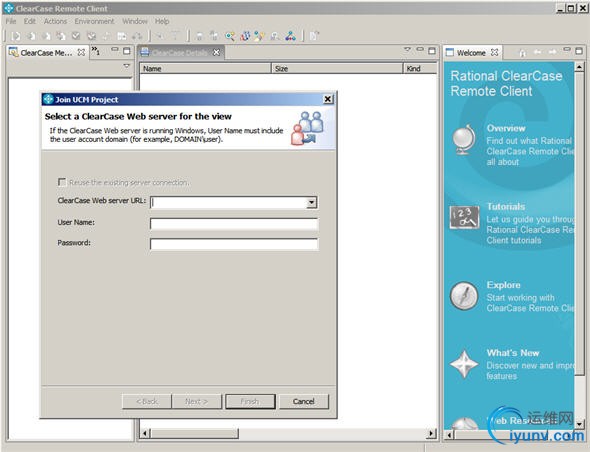
Task: Select the ClearCase Me... view tab
Action: (46, 53)
